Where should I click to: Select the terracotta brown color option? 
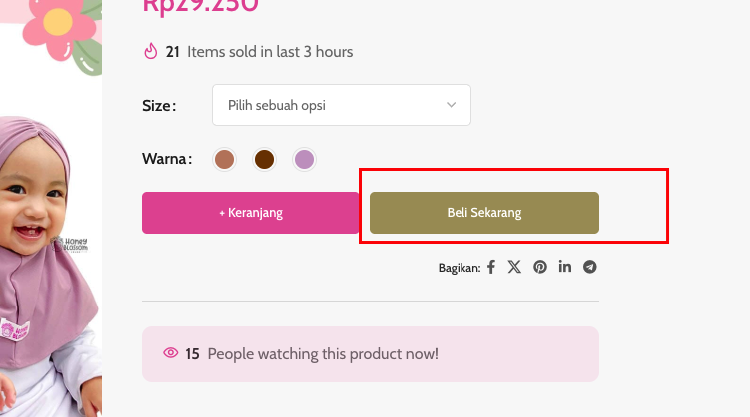point(224,159)
